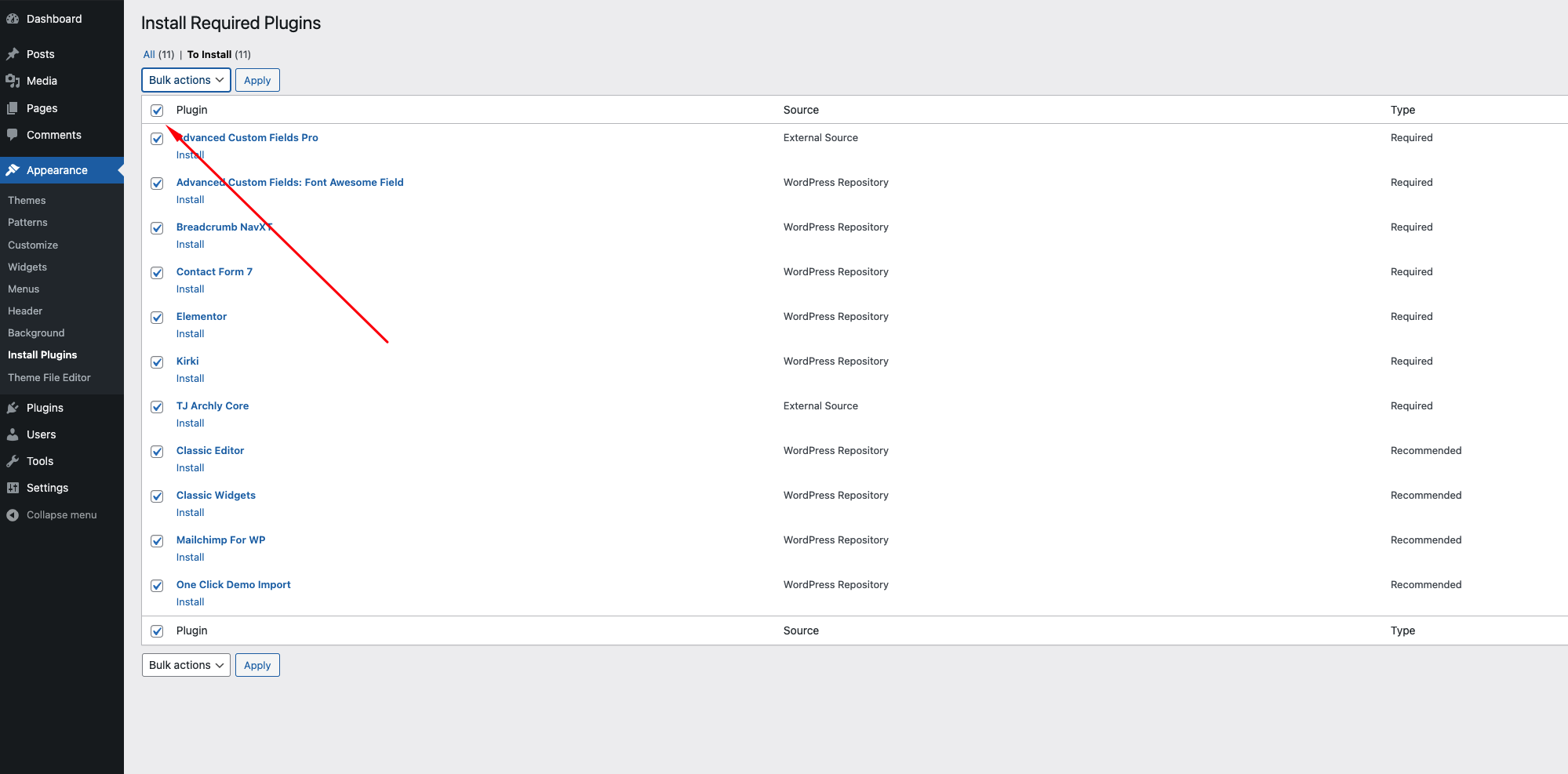The width and height of the screenshot is (1568, 774).
Task: Click the Users person icon
Action: click(13, 434)
